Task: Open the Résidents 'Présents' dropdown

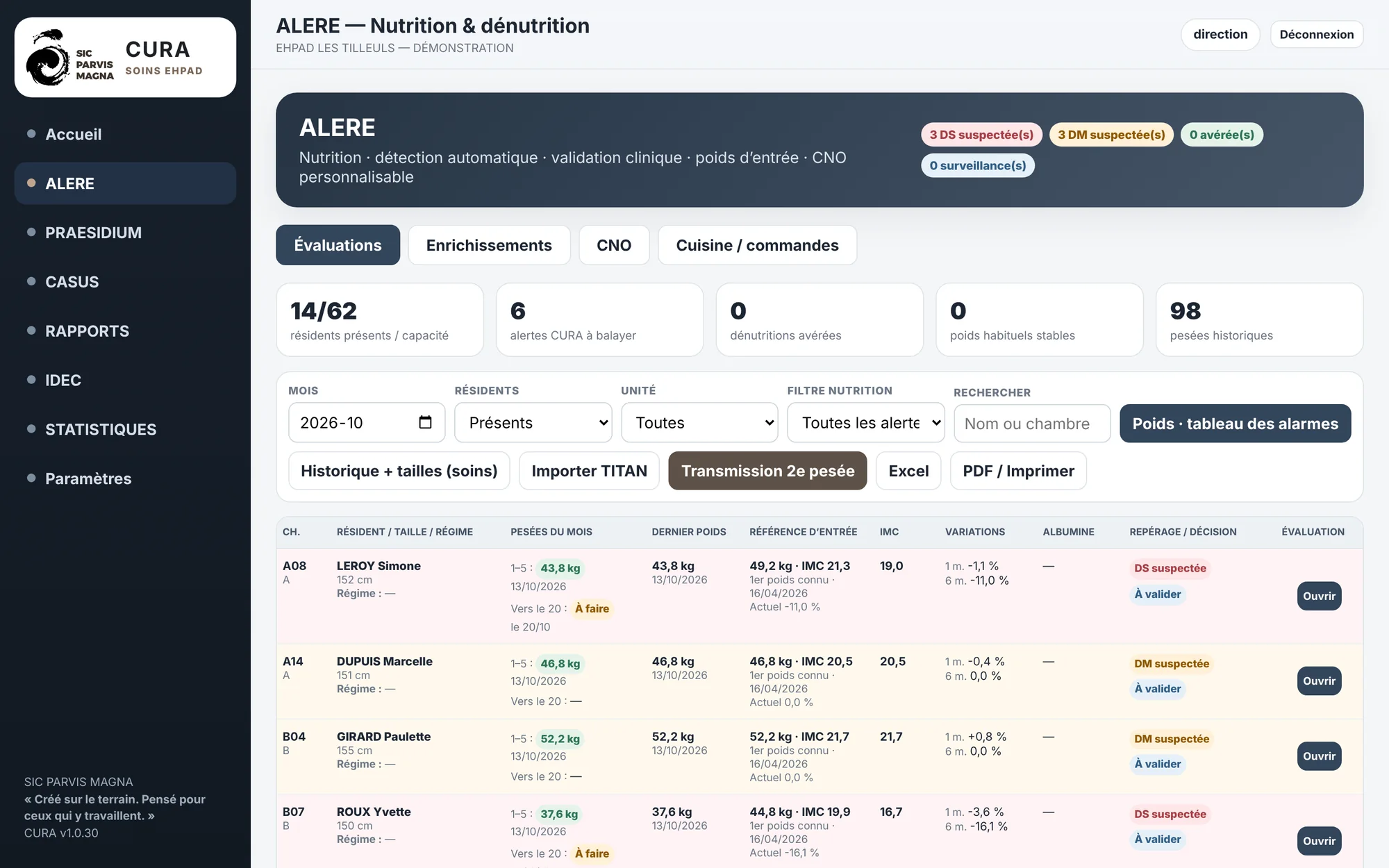Action: coord(533,422)
